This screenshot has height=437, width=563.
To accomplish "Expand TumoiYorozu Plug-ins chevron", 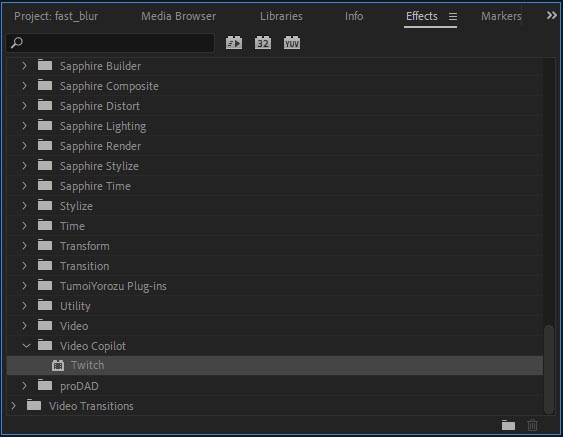I will tap(24, 286).
